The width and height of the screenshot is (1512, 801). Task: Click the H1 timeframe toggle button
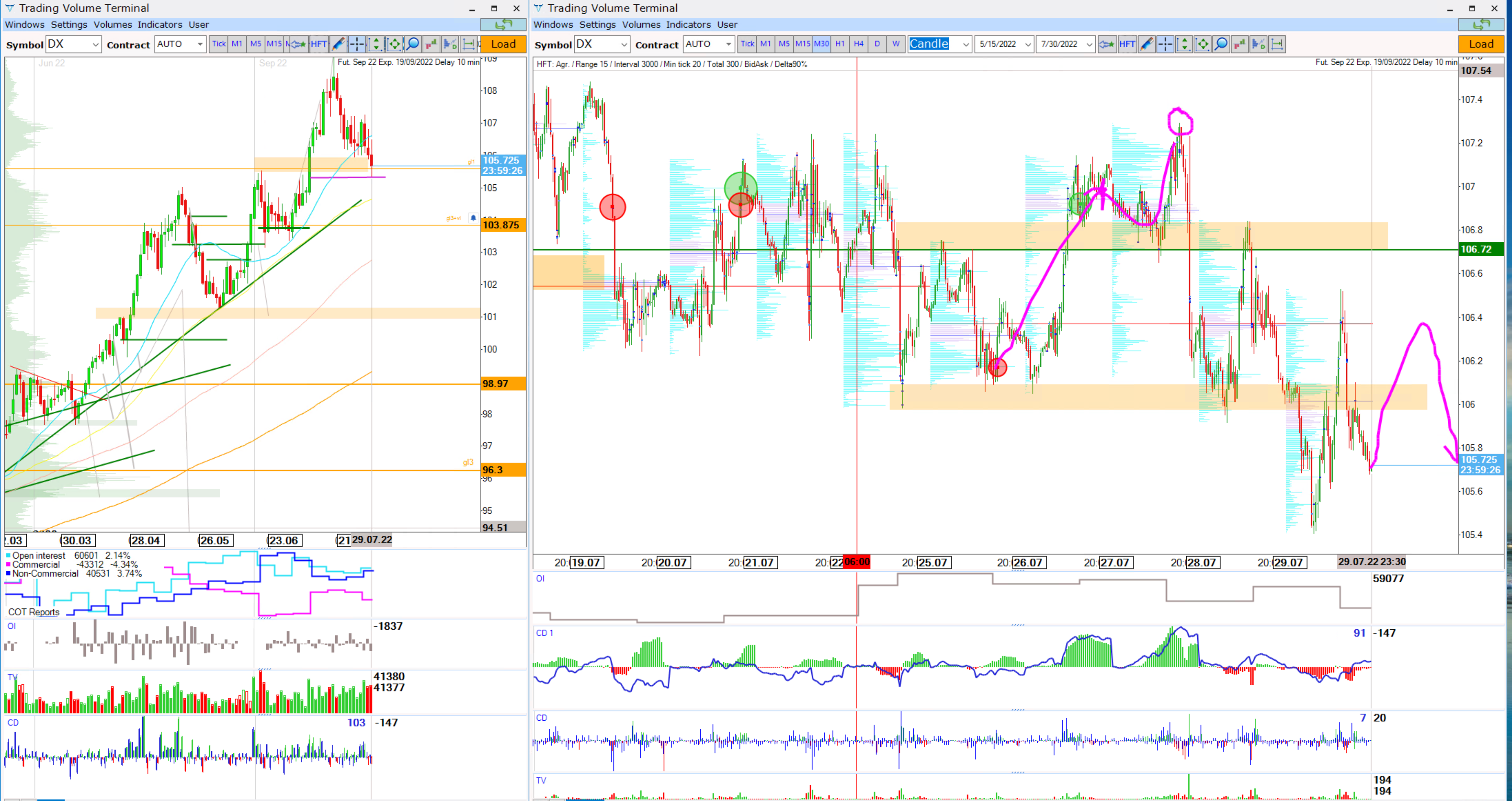(840, 44)
